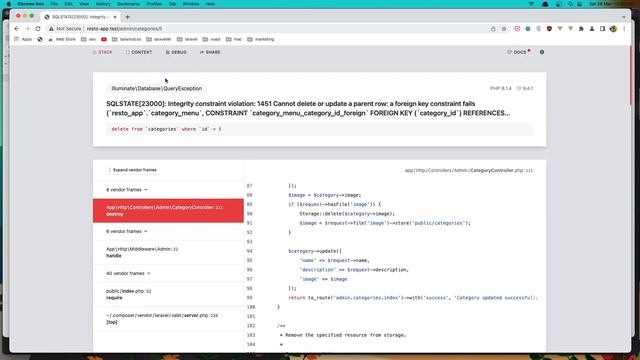Screen dimensions: 640x360
Task: Close the SQLSTATE[23000] tab
Action: 115,17
